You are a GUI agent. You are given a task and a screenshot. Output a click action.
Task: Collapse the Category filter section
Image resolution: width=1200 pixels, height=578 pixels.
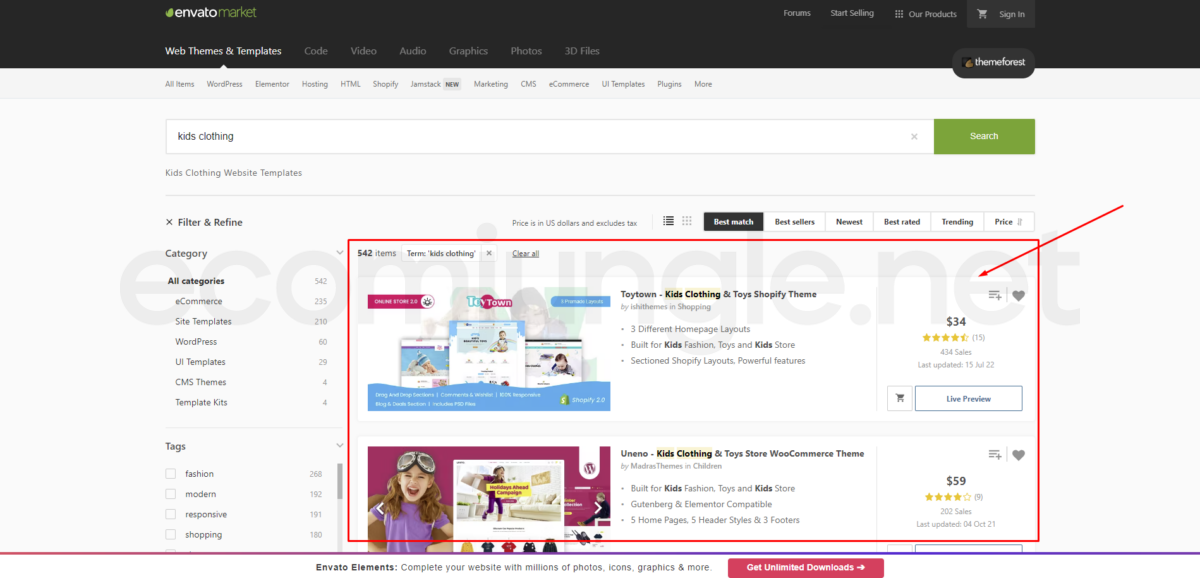pyautogui.click(x=340, y=254)
